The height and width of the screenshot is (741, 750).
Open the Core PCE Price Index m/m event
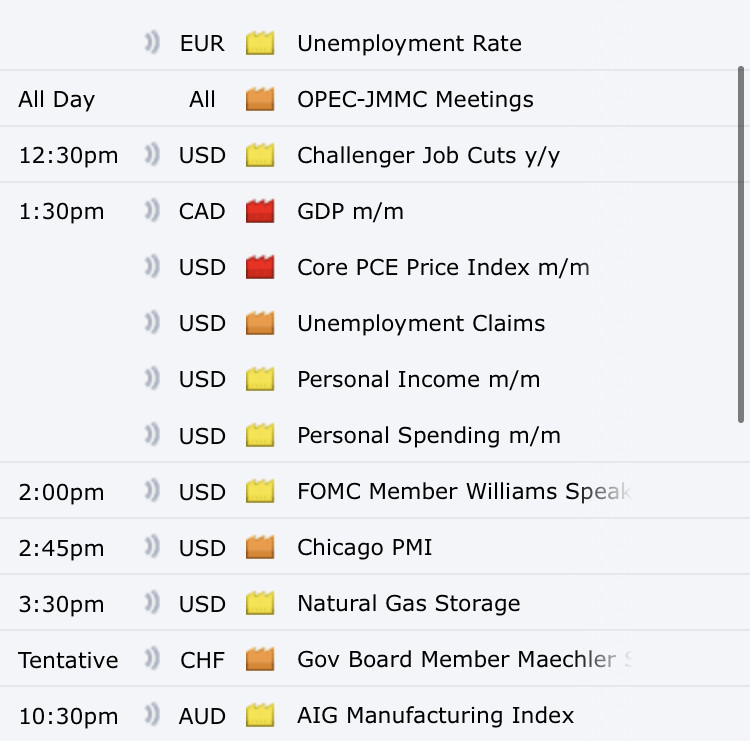tap(443, 268)
